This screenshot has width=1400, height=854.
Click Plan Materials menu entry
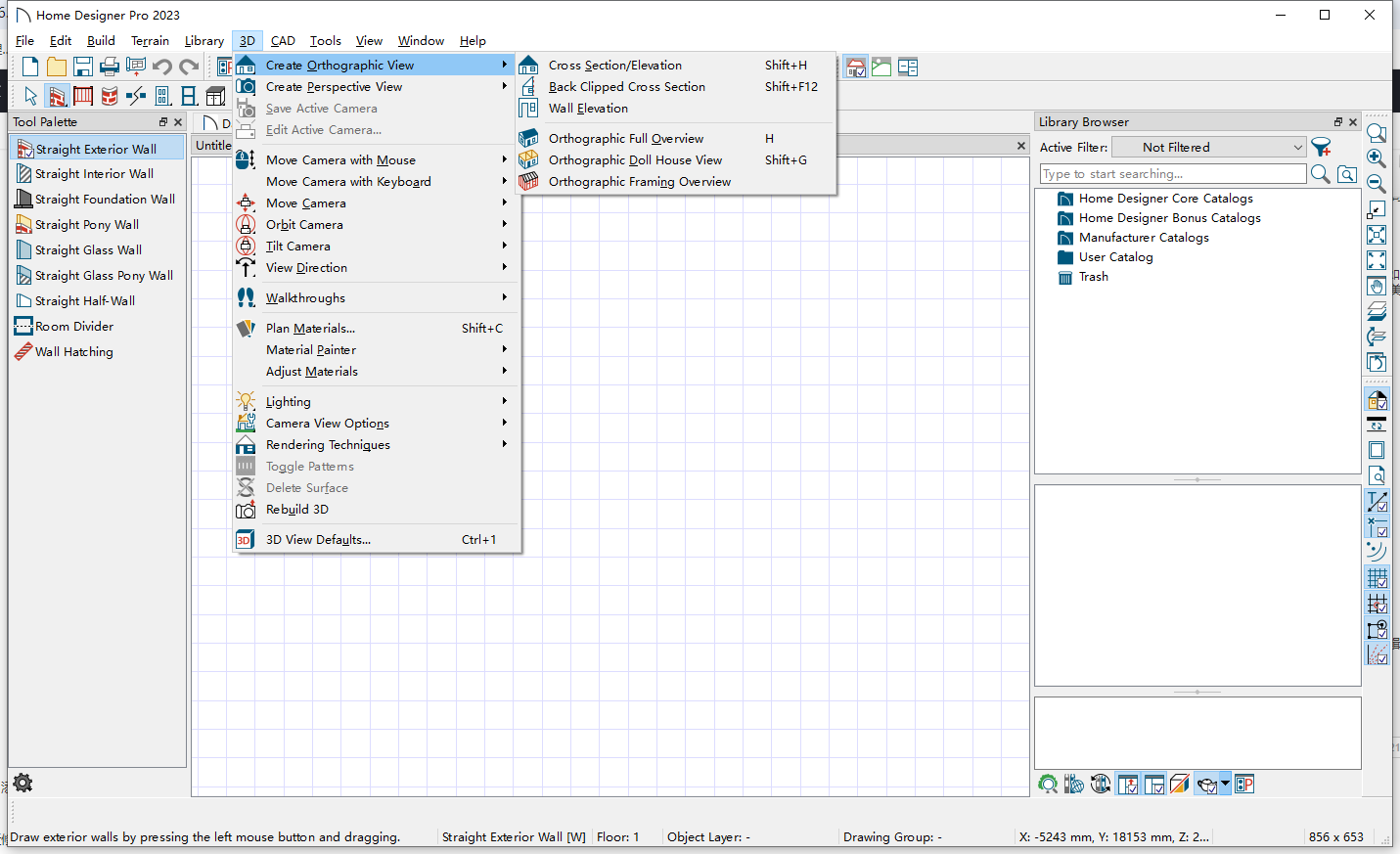click(x=310, y=329)
